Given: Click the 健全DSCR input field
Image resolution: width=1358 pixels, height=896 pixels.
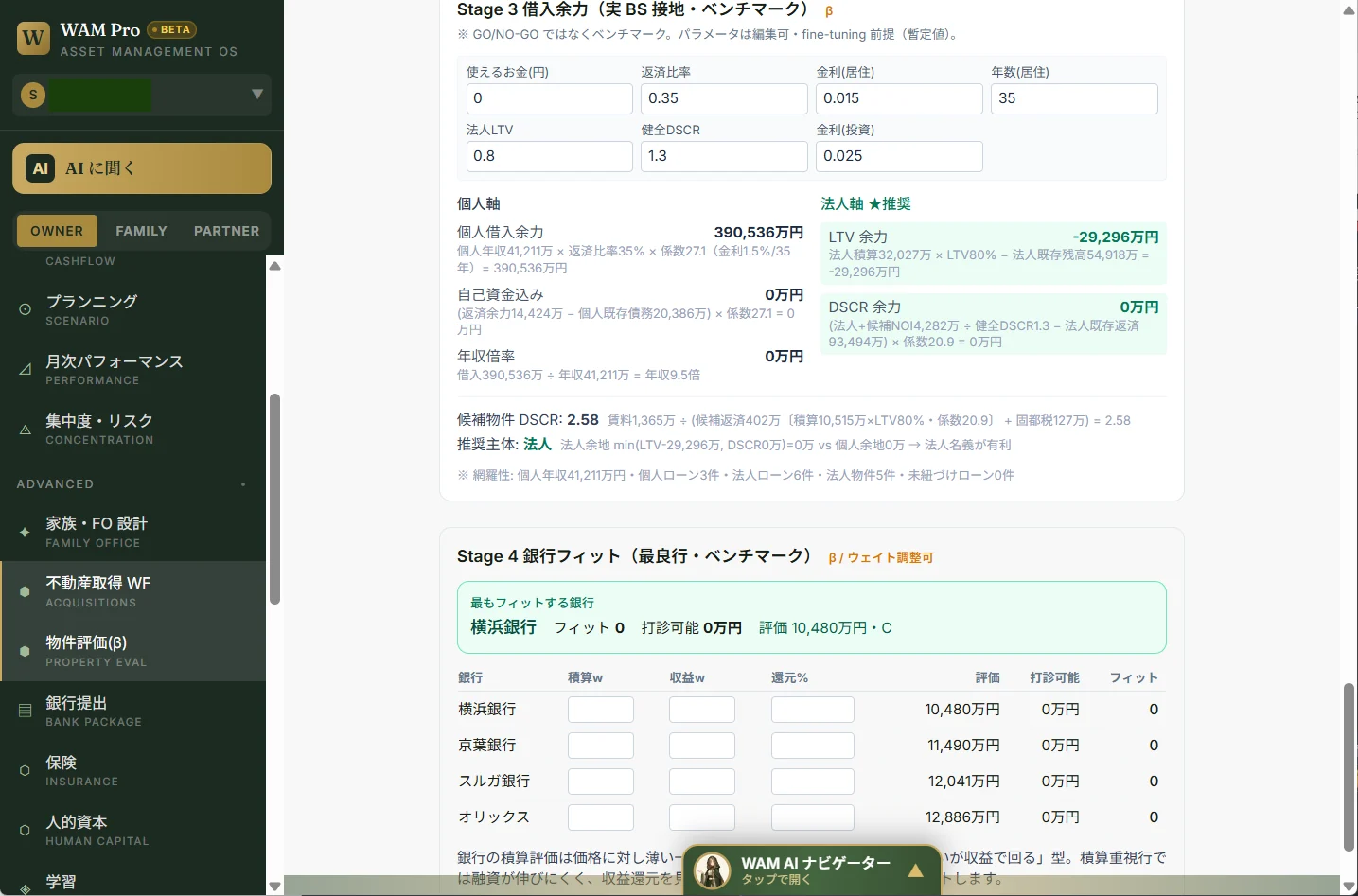Looking at the screenshot, I should click(x=724, y=156).
